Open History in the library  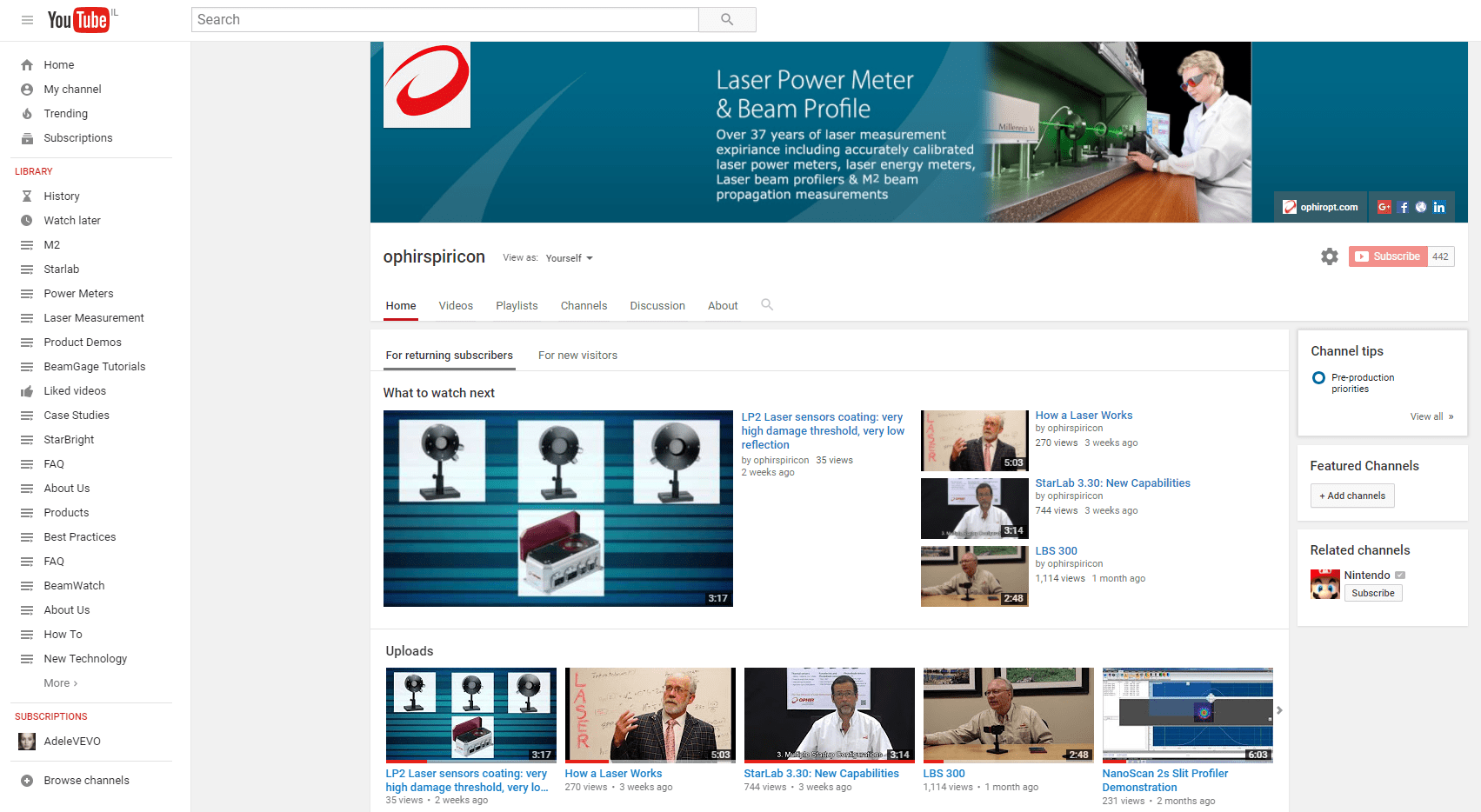click(x=62, y=196)
